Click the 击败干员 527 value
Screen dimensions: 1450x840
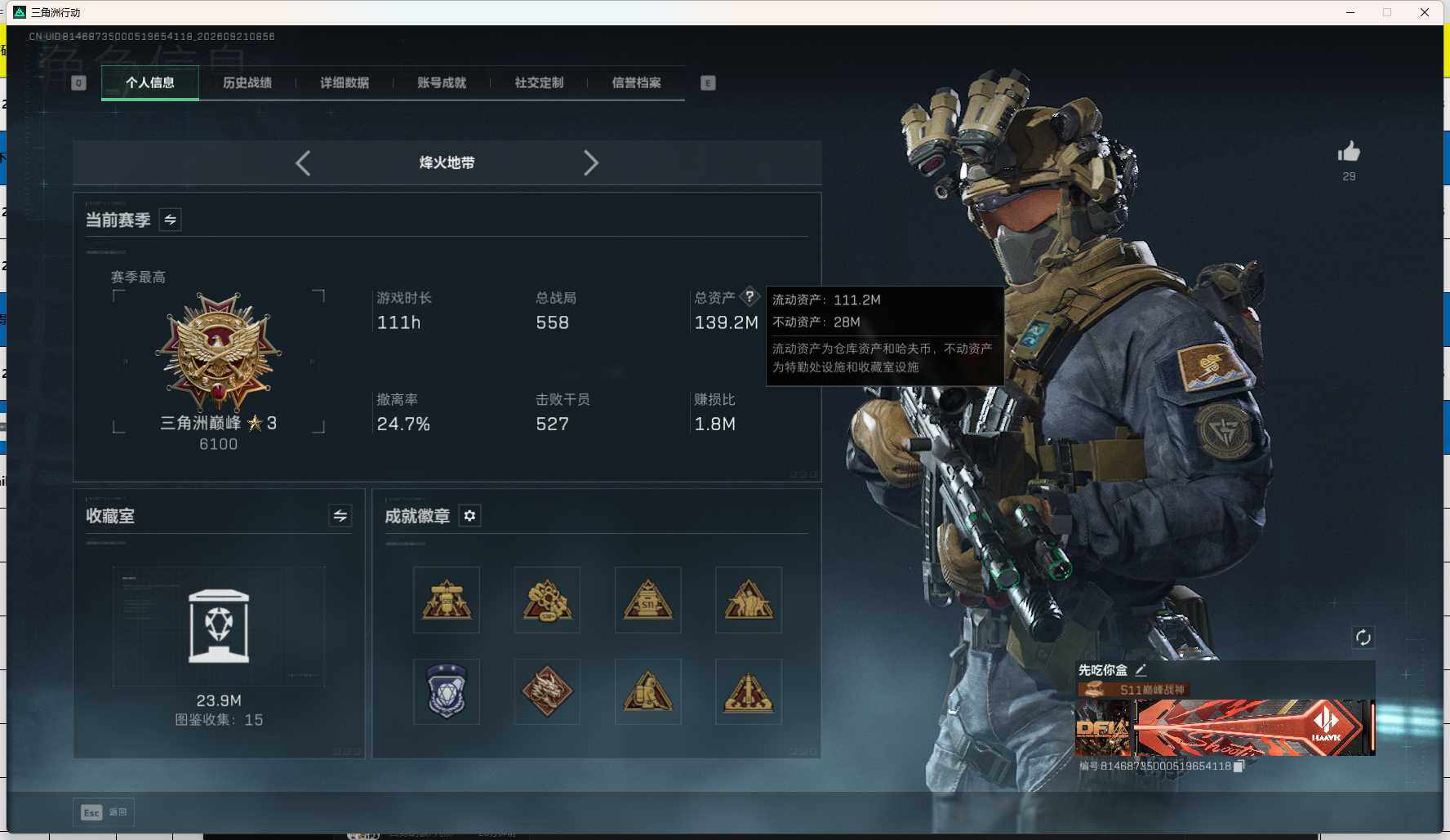click(x=553, y=424)
